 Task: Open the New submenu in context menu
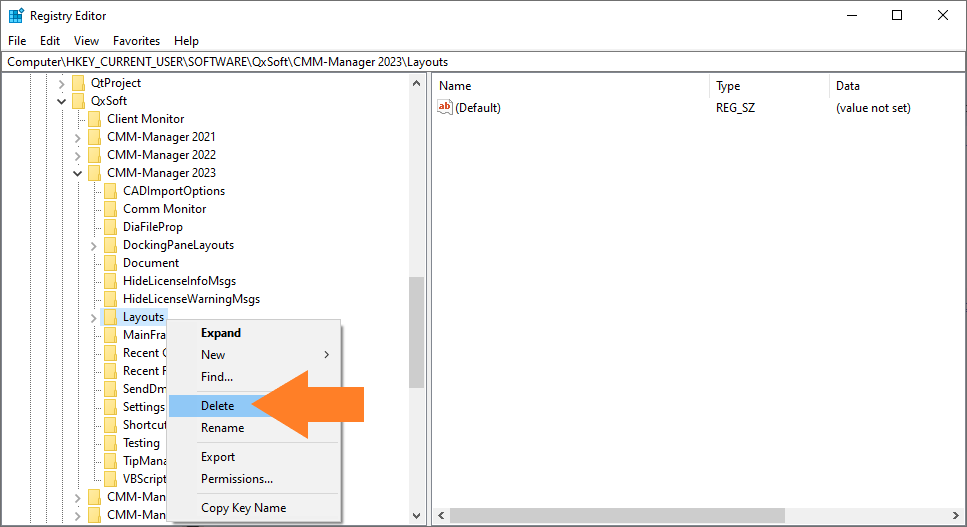213,355
